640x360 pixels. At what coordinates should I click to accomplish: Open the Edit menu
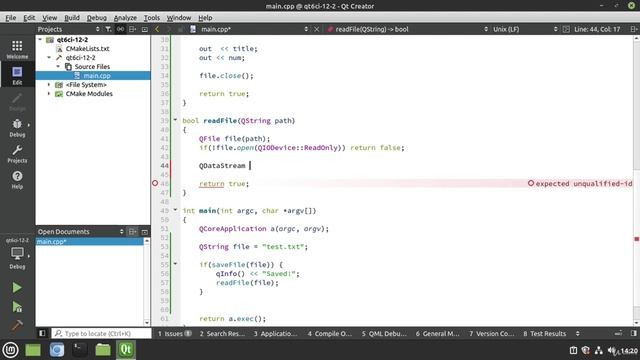click(29, 18)
